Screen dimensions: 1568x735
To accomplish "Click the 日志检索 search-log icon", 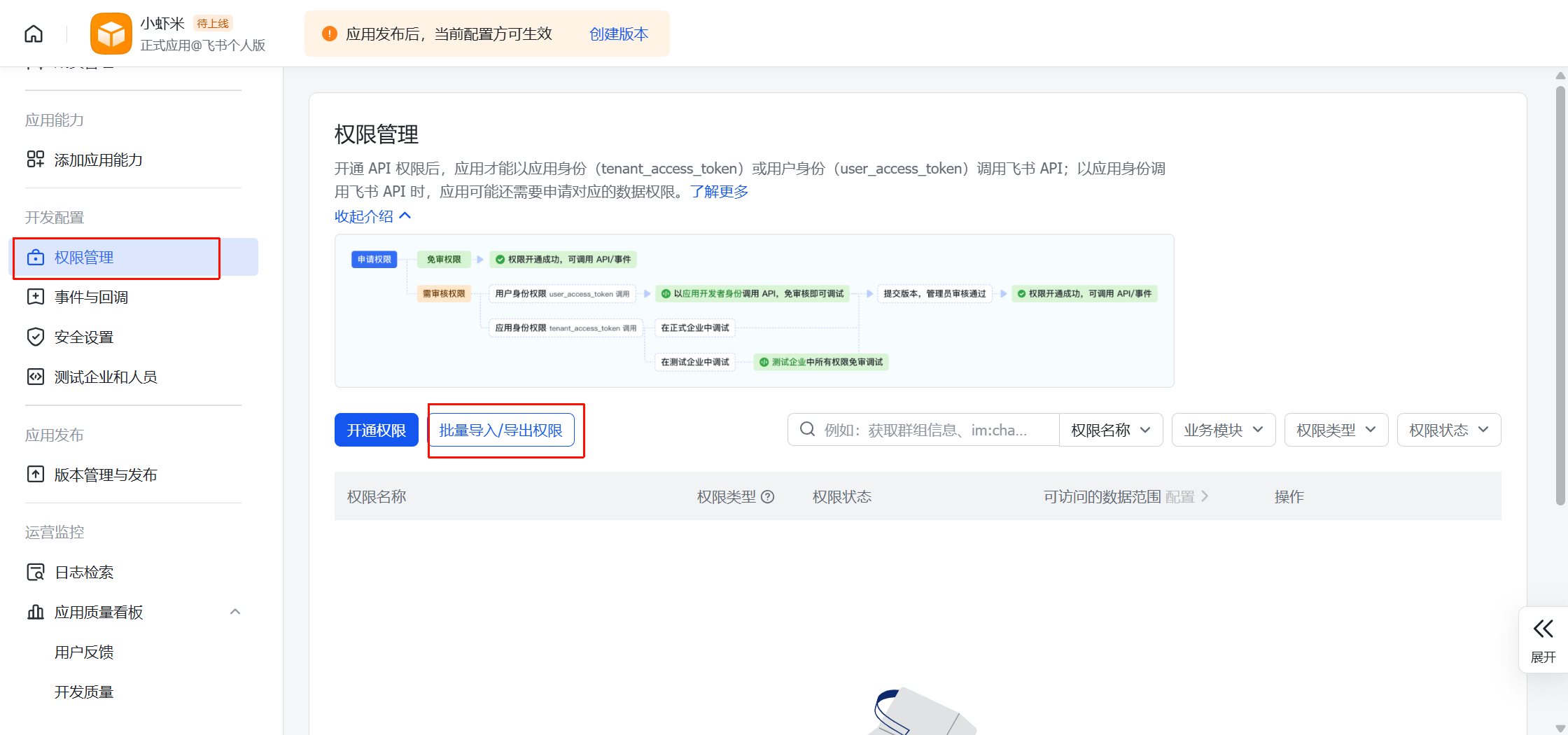I will (x=35, y=572).
